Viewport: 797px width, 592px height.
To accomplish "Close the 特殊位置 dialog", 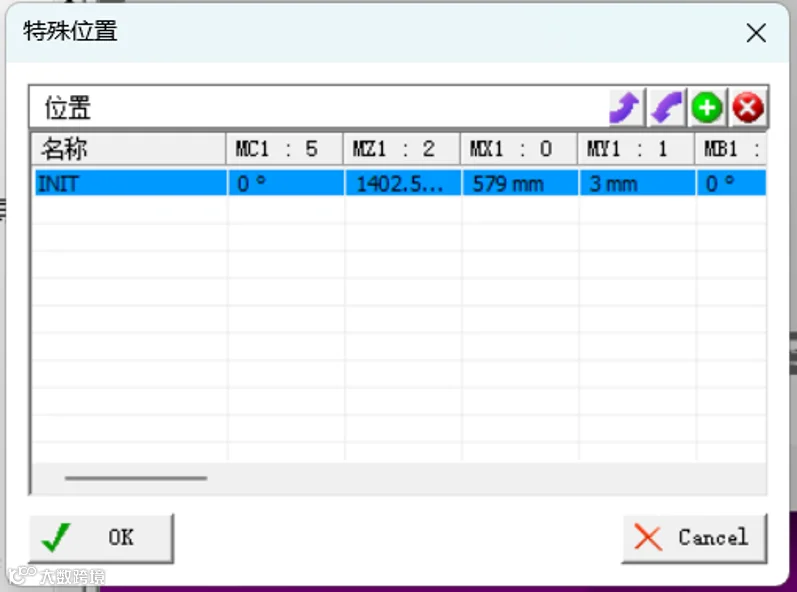I will point(756,34).
